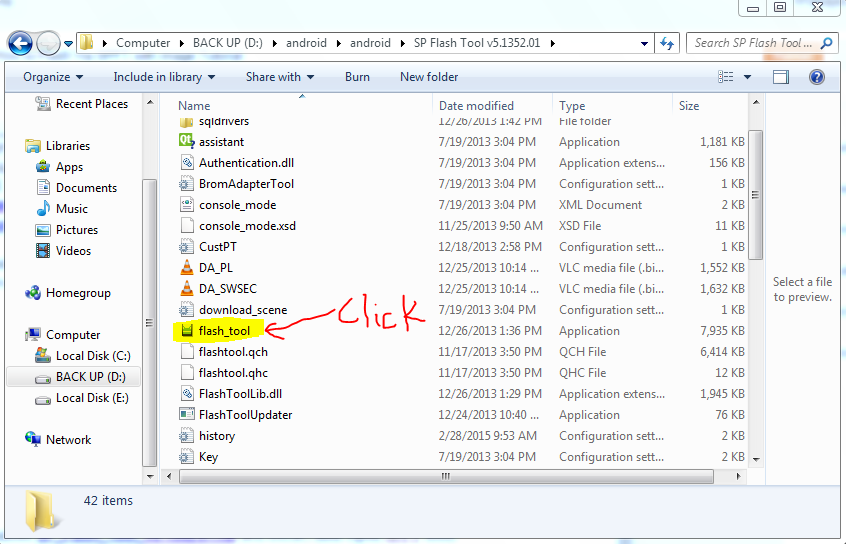Click navigation pane scroll up arrow
846x544 pixels.
pyautogui.click(x=150, y=102)
